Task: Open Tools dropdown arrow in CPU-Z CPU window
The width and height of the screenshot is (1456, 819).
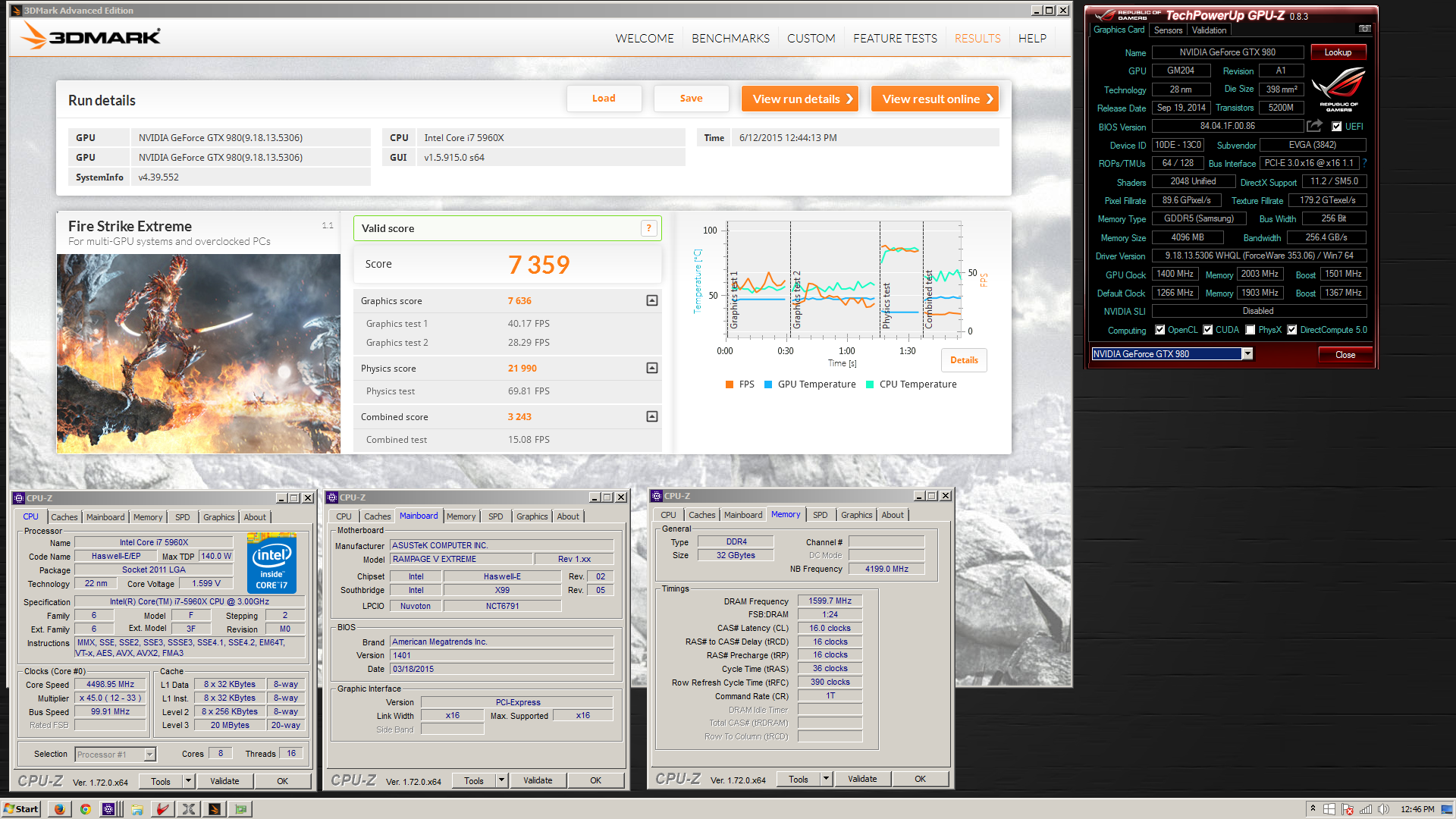Action: (x=188, y=780)
